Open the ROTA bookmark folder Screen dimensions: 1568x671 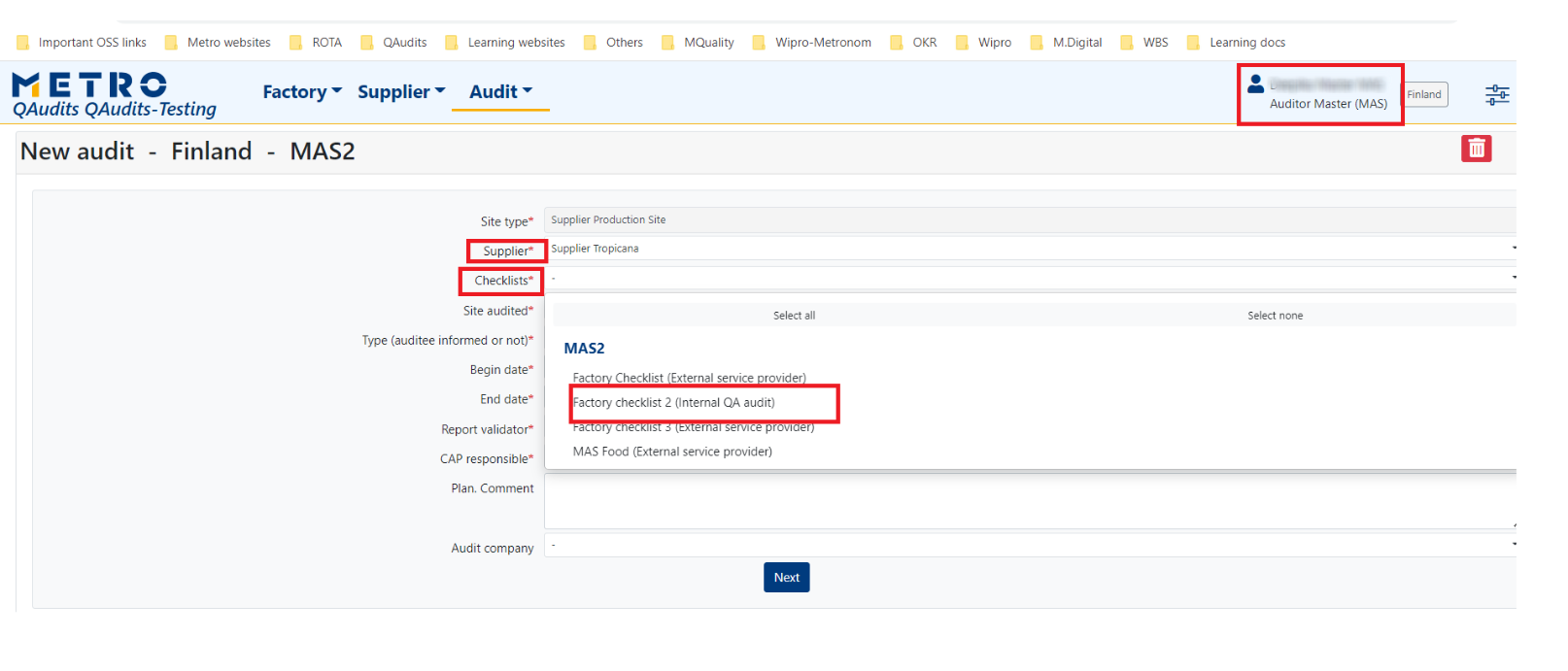point(316,43)
